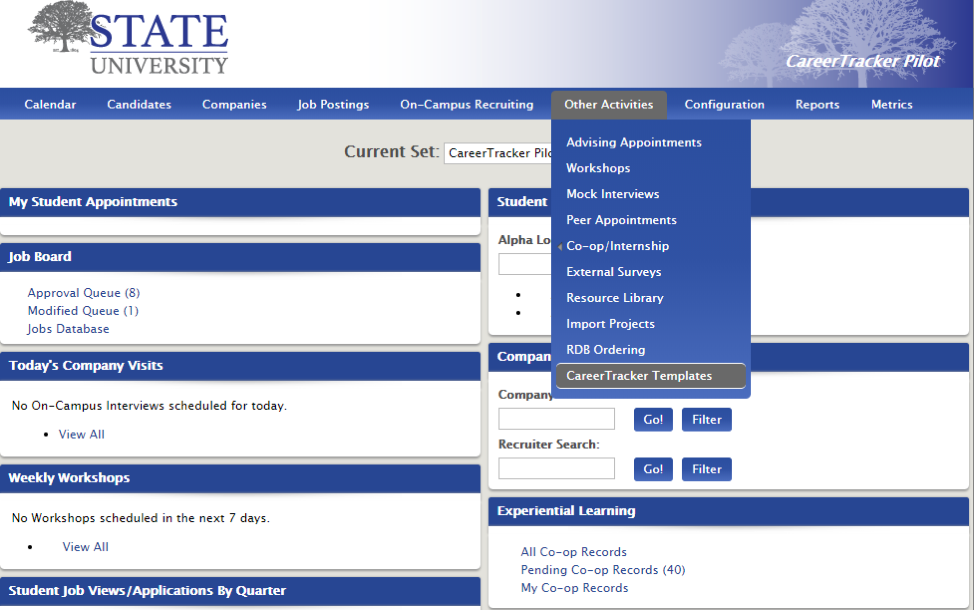The image size is (974, 610).
Task: Expand the Co-op/Internship submenu arrow
Action: (x=560, y=247)
